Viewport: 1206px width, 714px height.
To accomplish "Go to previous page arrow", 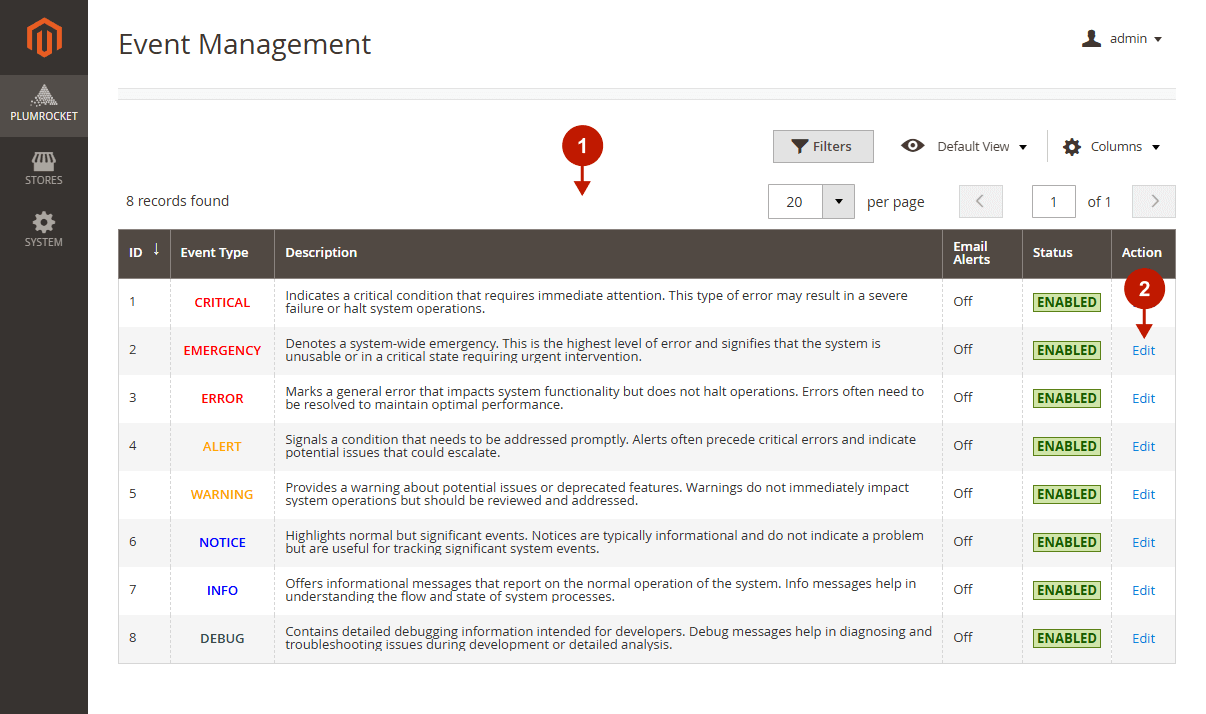I will (980, 201).
